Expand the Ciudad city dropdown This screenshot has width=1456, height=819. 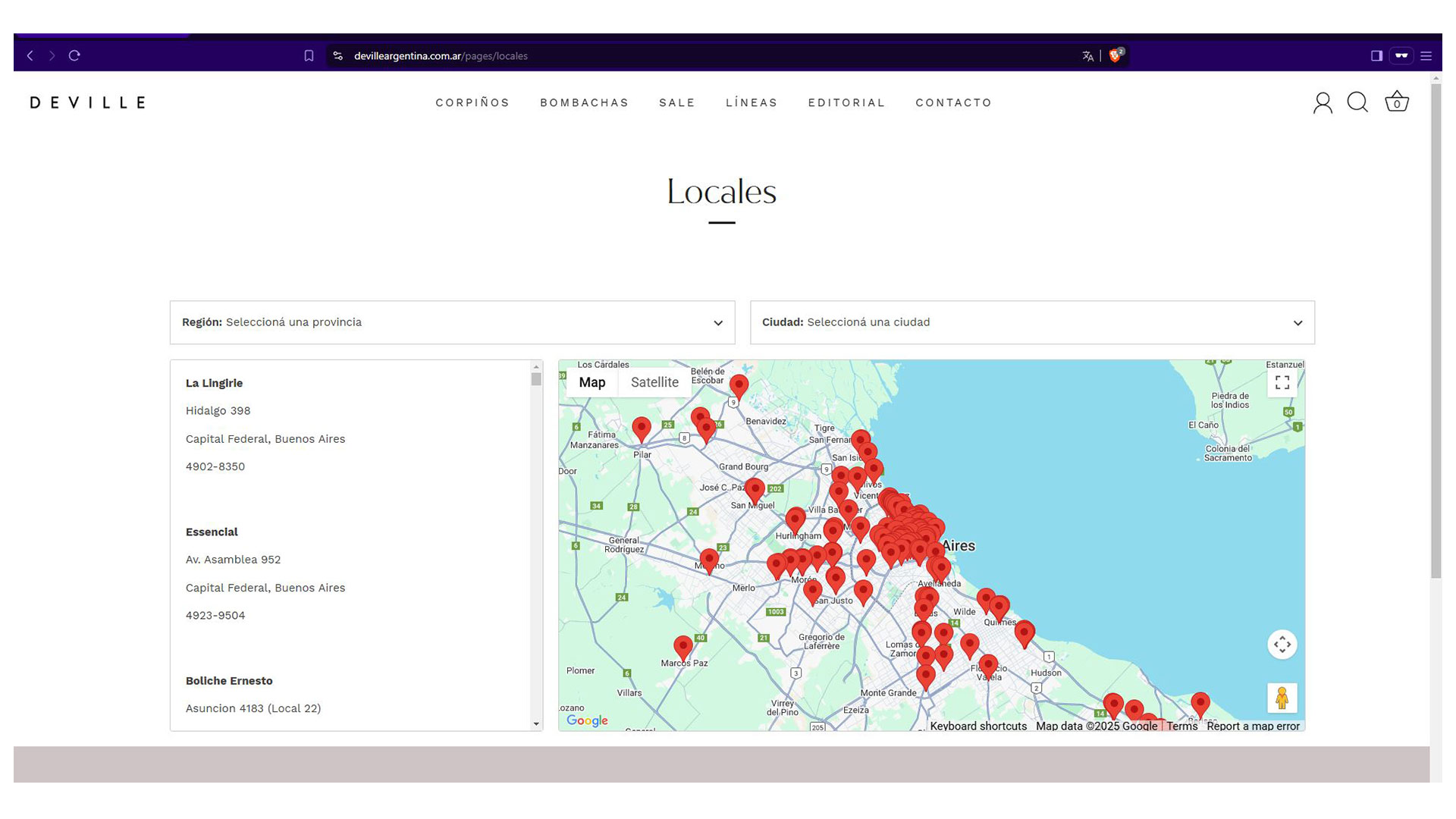coord(1031,322)
